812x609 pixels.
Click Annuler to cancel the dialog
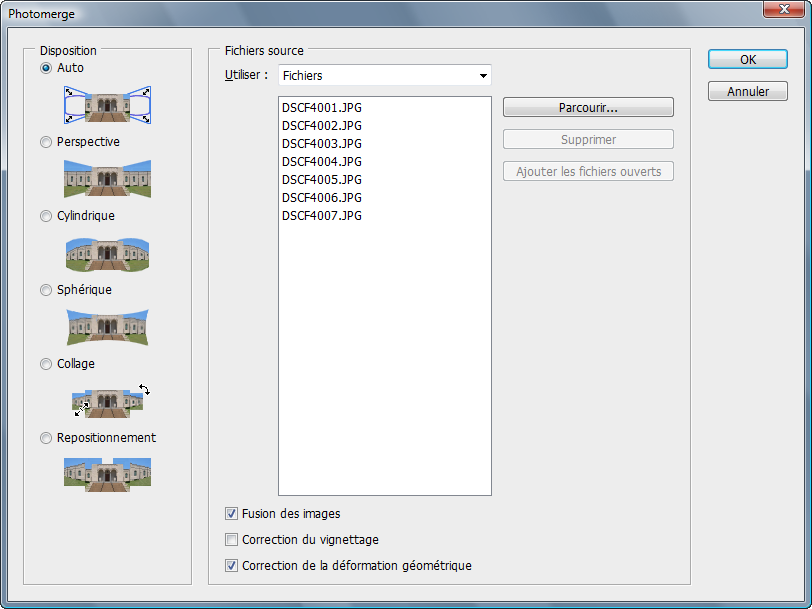pyautogui.click(x=748, y=92)
